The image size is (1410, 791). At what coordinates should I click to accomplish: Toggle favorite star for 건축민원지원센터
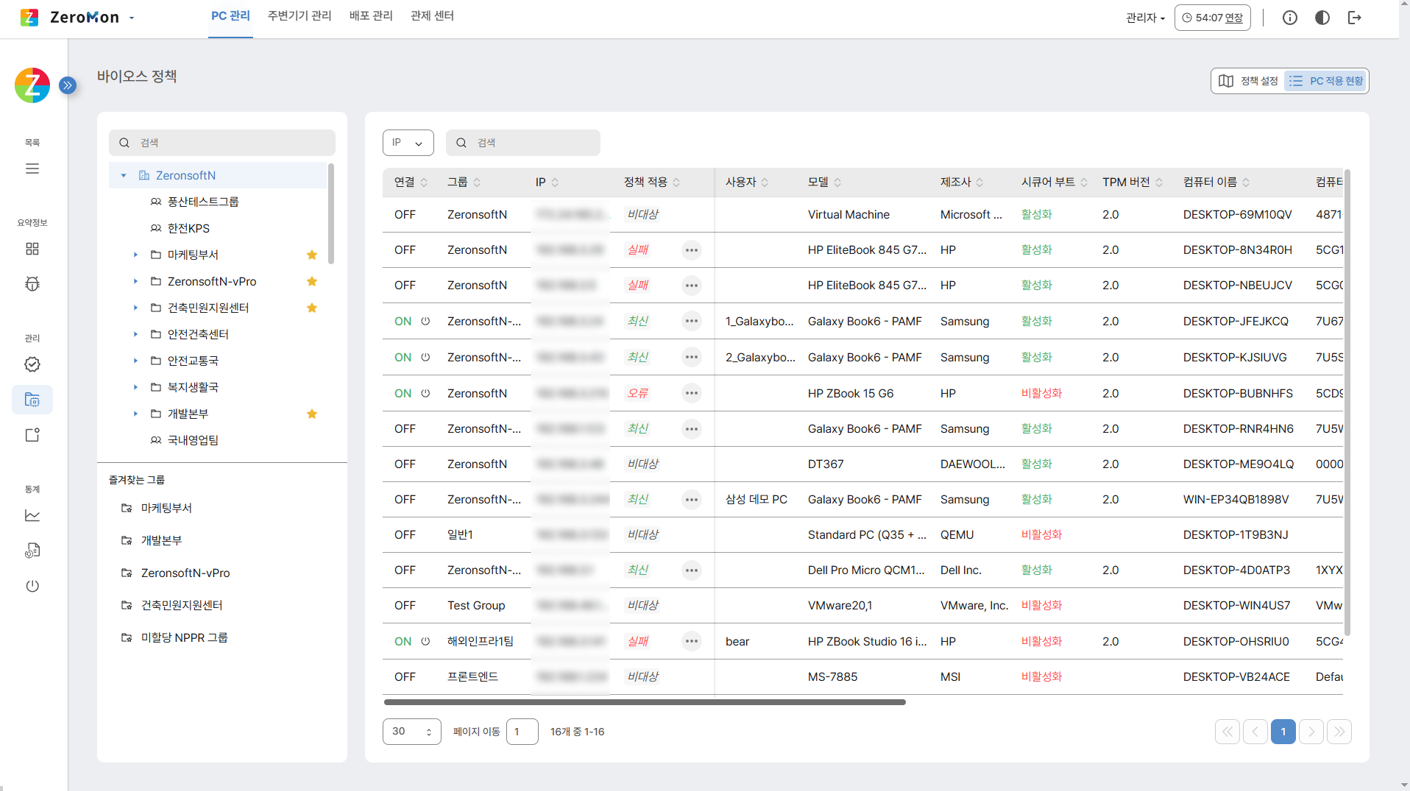(x=312, y=308)
